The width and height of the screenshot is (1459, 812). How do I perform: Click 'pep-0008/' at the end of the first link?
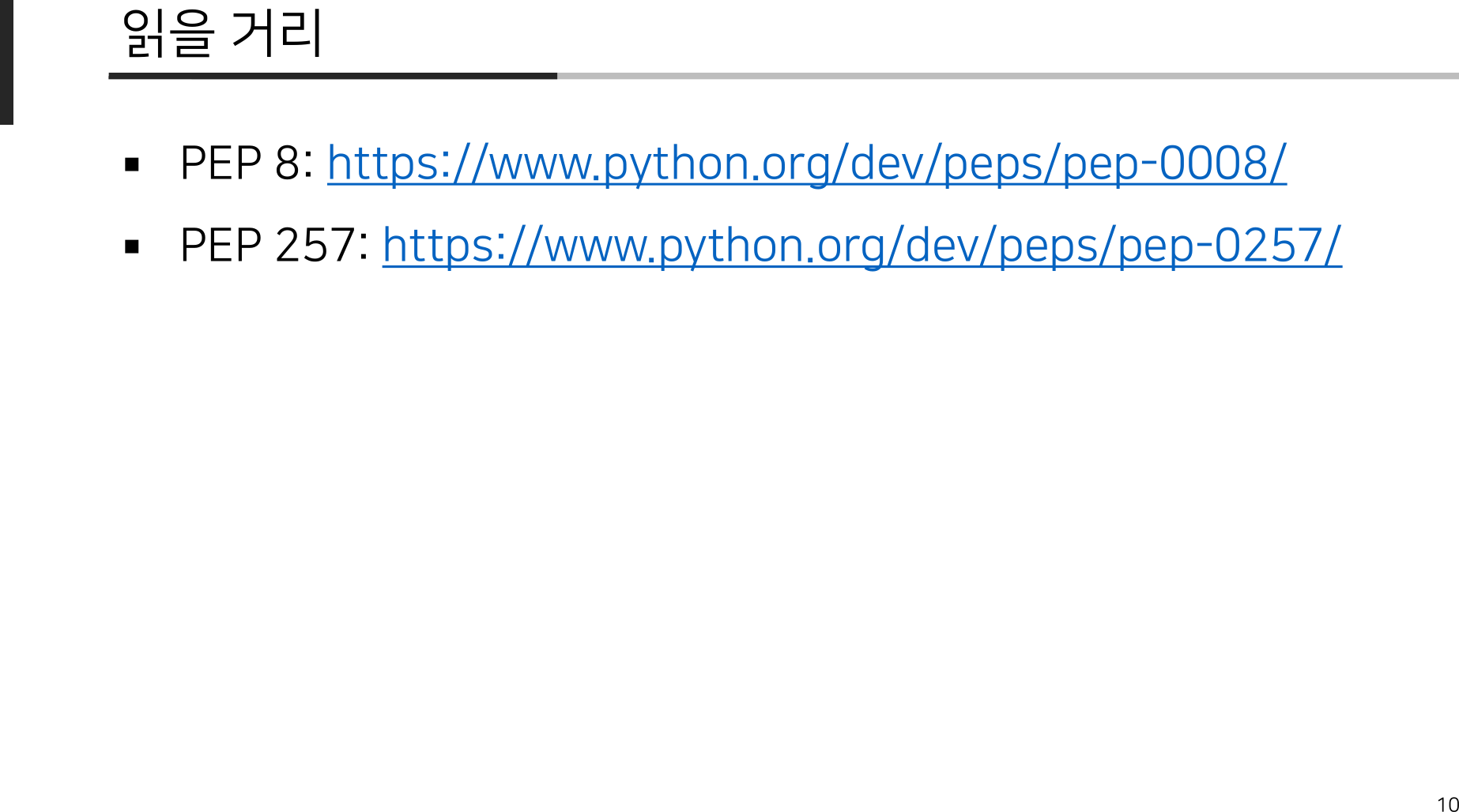tap(1174, 163)
